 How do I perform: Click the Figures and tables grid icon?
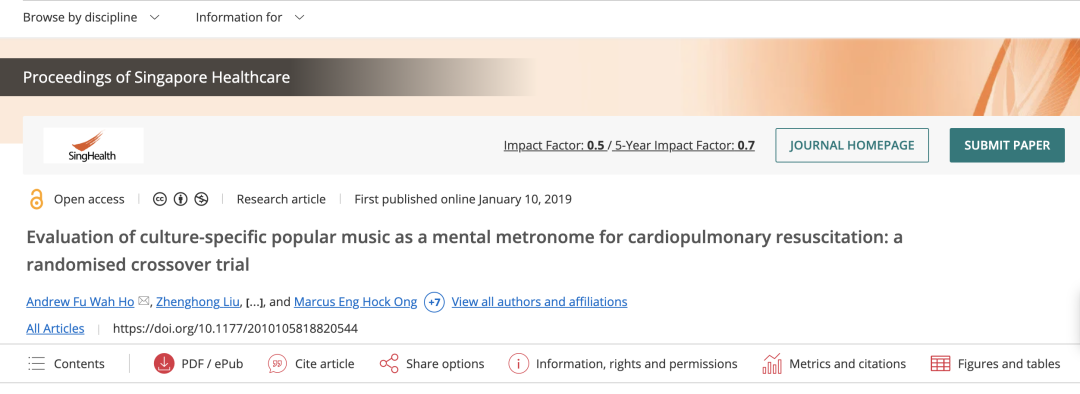(940, 364)
